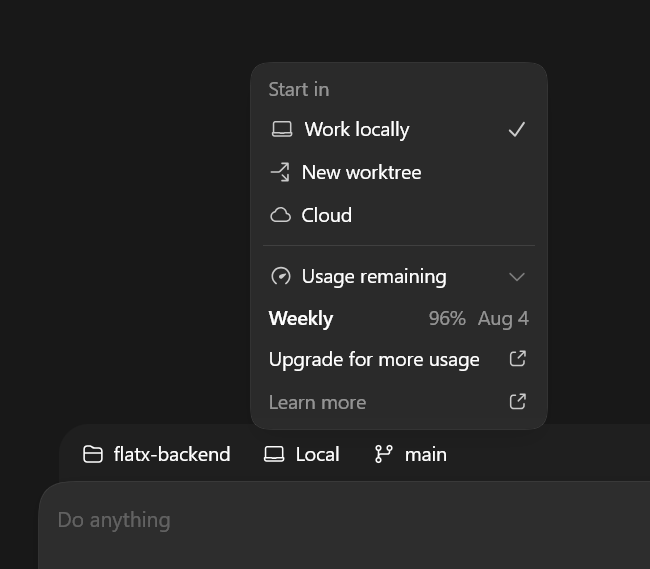Click the gauge icon beside Usage remaining
Image resolution: width=650 pixels, height=569 pixels.
coord(281,276)
